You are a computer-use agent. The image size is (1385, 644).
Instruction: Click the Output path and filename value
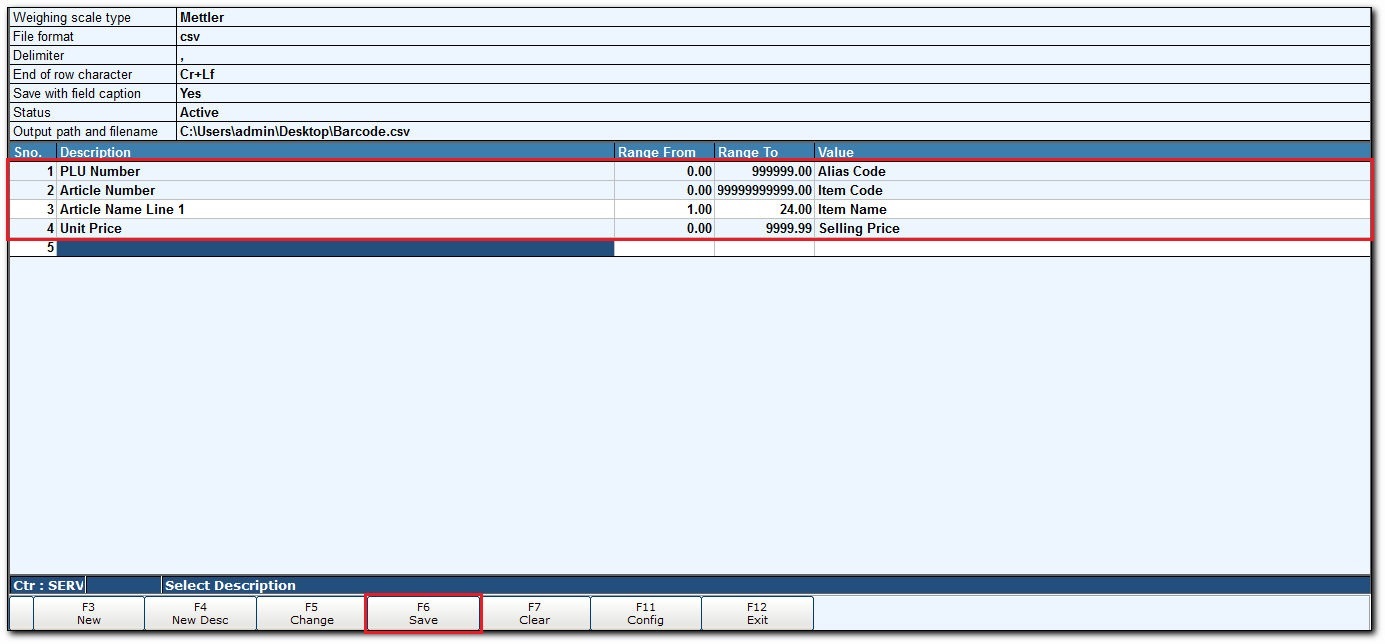coord(295,131)
